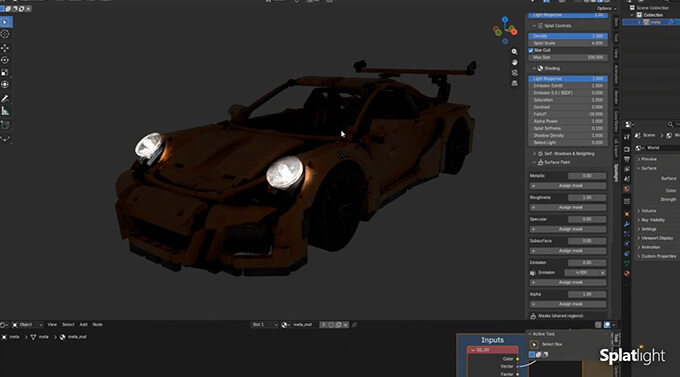Open the World properties tab icon

tap(627, 188)
